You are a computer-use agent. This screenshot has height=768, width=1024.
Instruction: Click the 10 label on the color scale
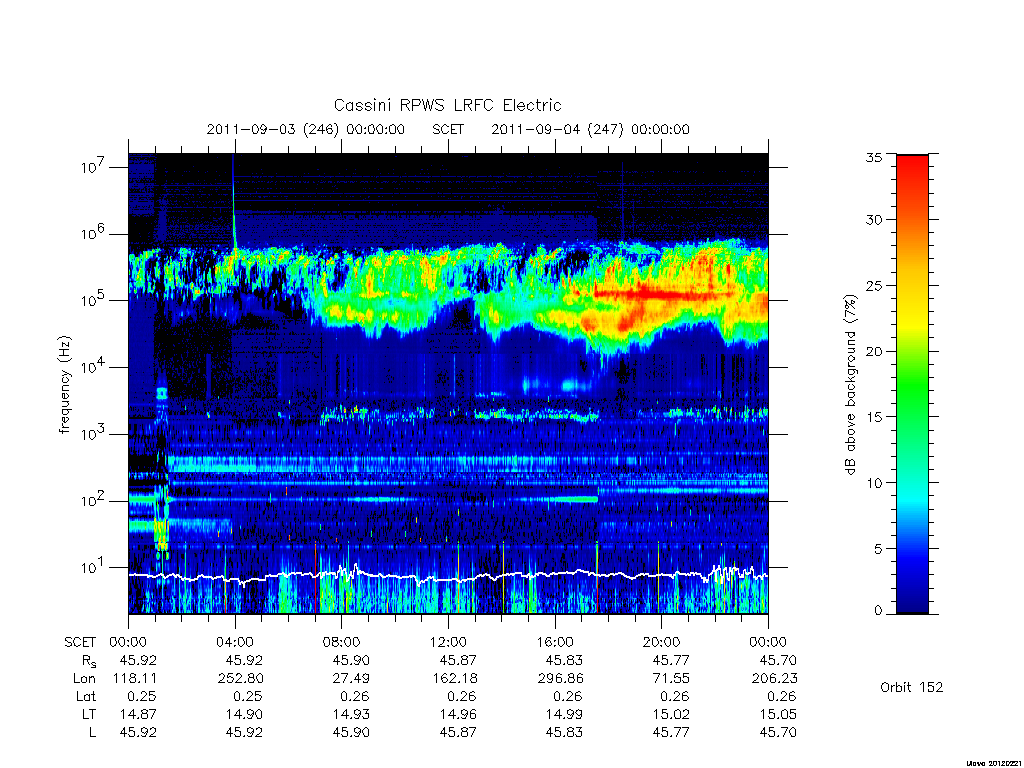(874, 483)
